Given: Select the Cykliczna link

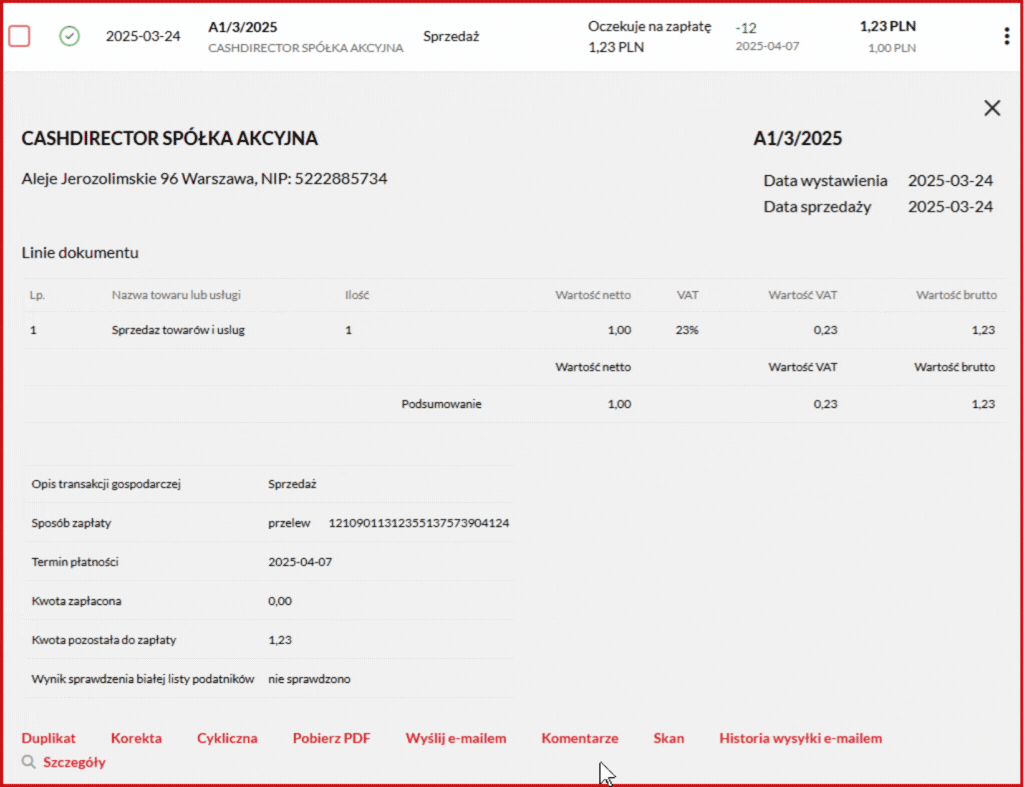Looking at the screenshot, I should 227,738.
